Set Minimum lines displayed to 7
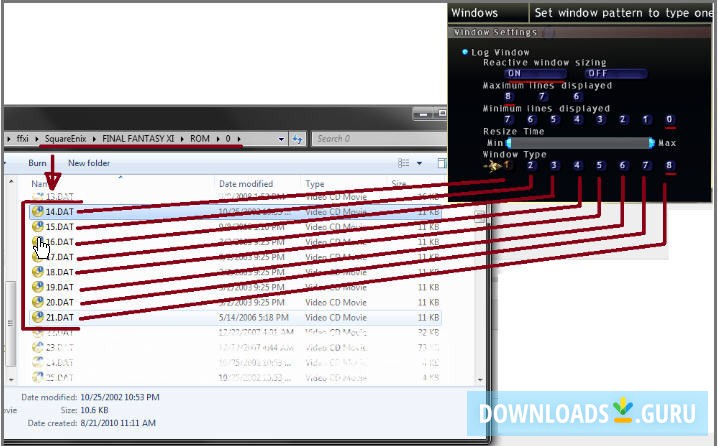Viewport: 718px width, 446px height. click(507, 120)
